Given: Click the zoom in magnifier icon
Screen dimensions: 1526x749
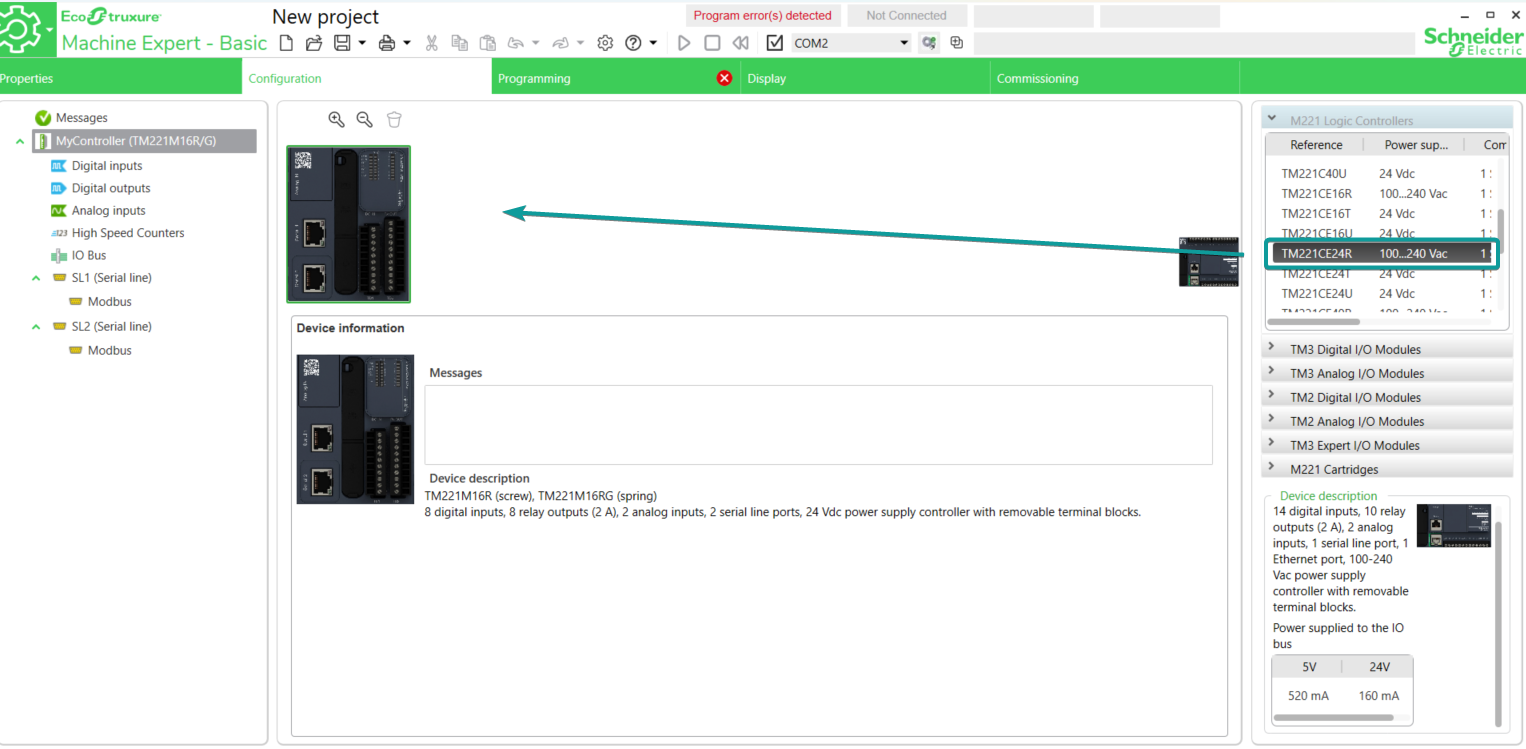Looking at the screenshot, I should click(336, 120).
